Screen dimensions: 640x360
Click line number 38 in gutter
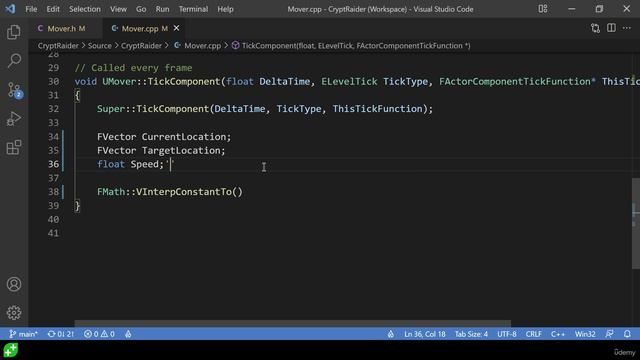(53, 192)
